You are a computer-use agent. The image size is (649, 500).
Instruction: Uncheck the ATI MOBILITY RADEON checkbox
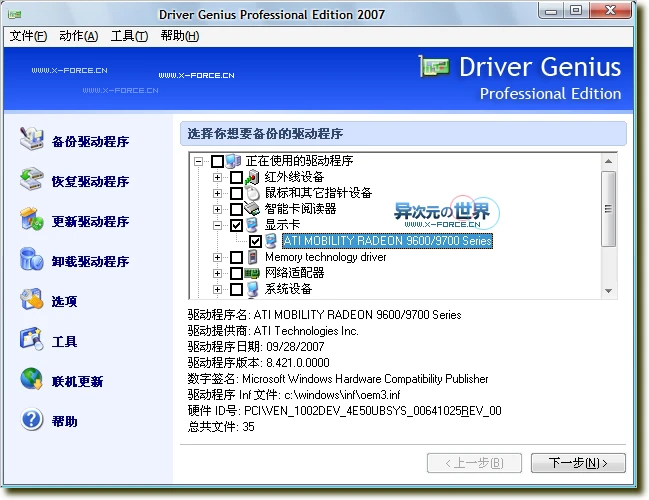click(255, 241)
